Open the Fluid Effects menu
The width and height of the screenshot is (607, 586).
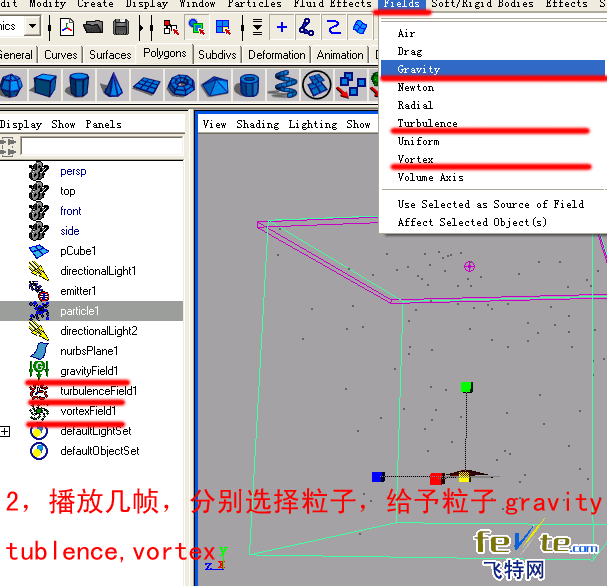click(333, 4)
